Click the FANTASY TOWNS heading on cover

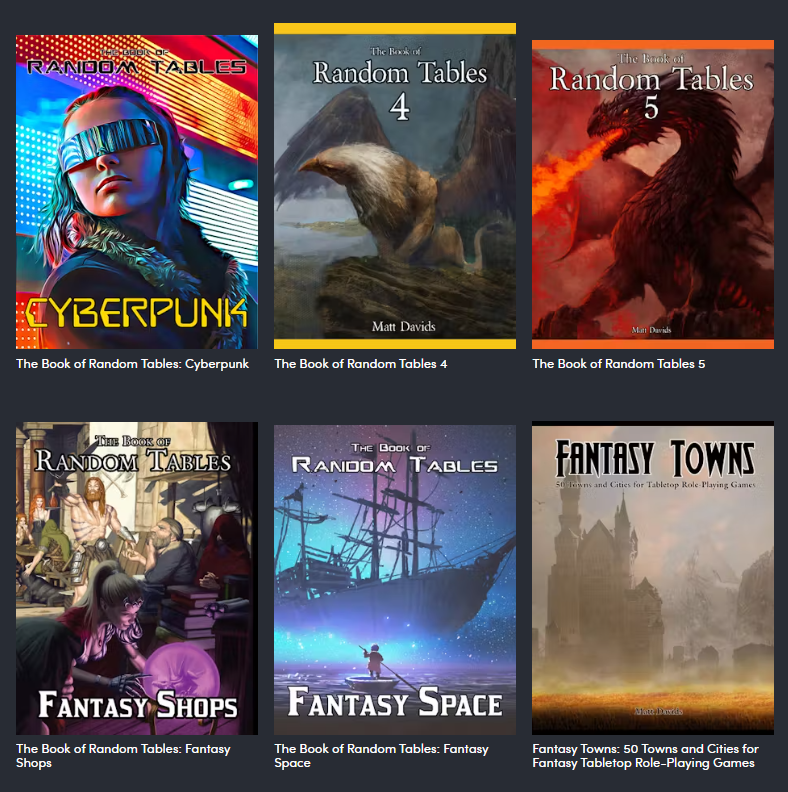tap(655, 459)
